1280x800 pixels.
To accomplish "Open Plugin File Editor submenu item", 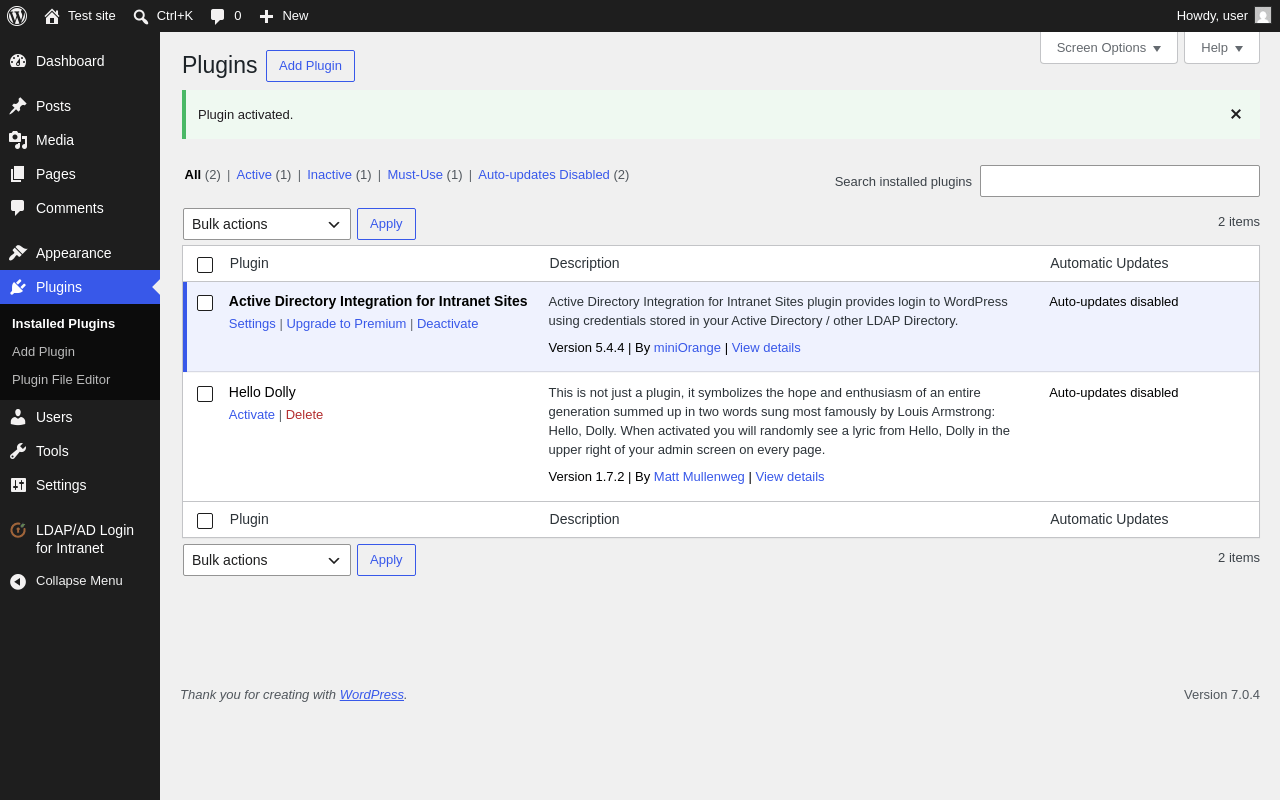I will [61, 380].
